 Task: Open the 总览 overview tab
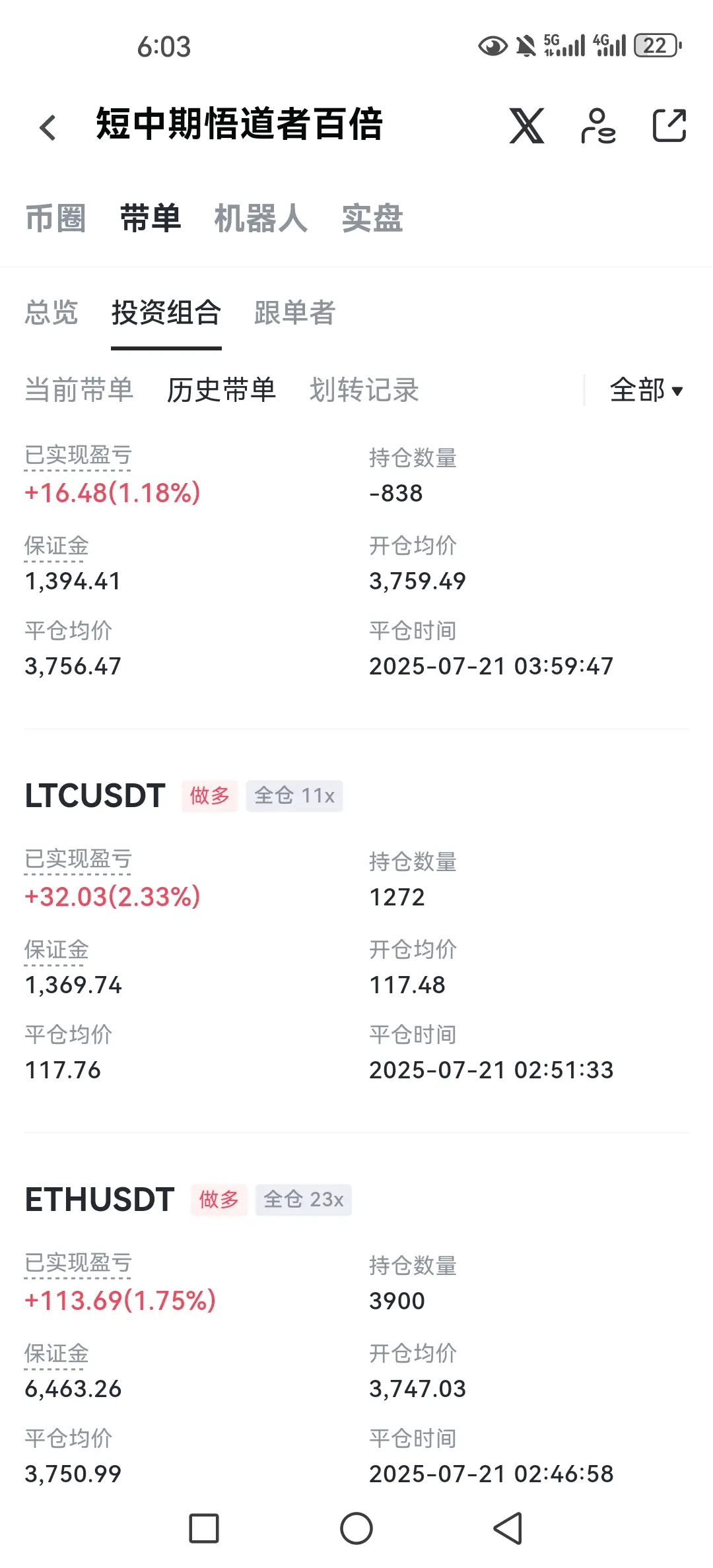(51, 312)
